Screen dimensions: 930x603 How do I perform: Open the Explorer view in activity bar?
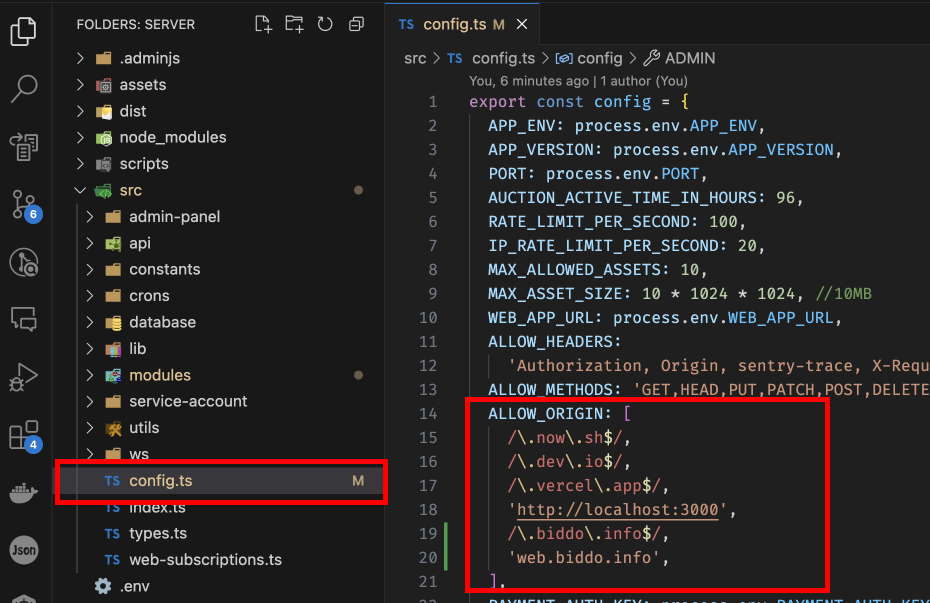point(24,30)
